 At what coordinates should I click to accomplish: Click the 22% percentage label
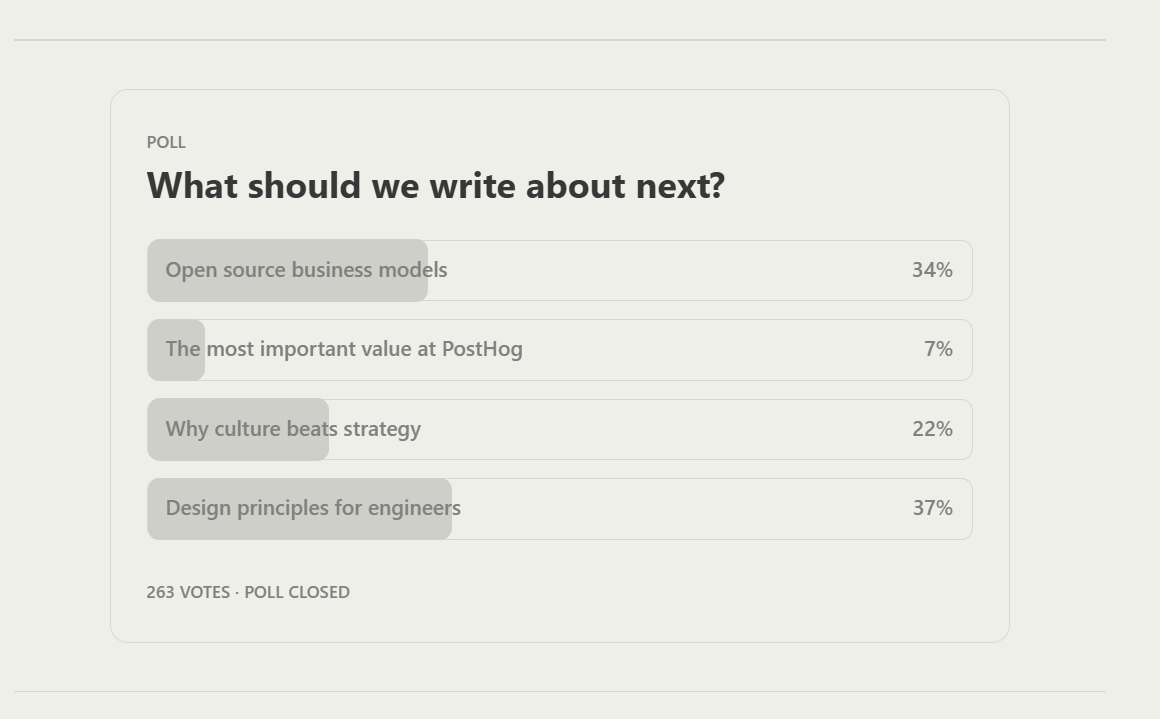point(931,428)
